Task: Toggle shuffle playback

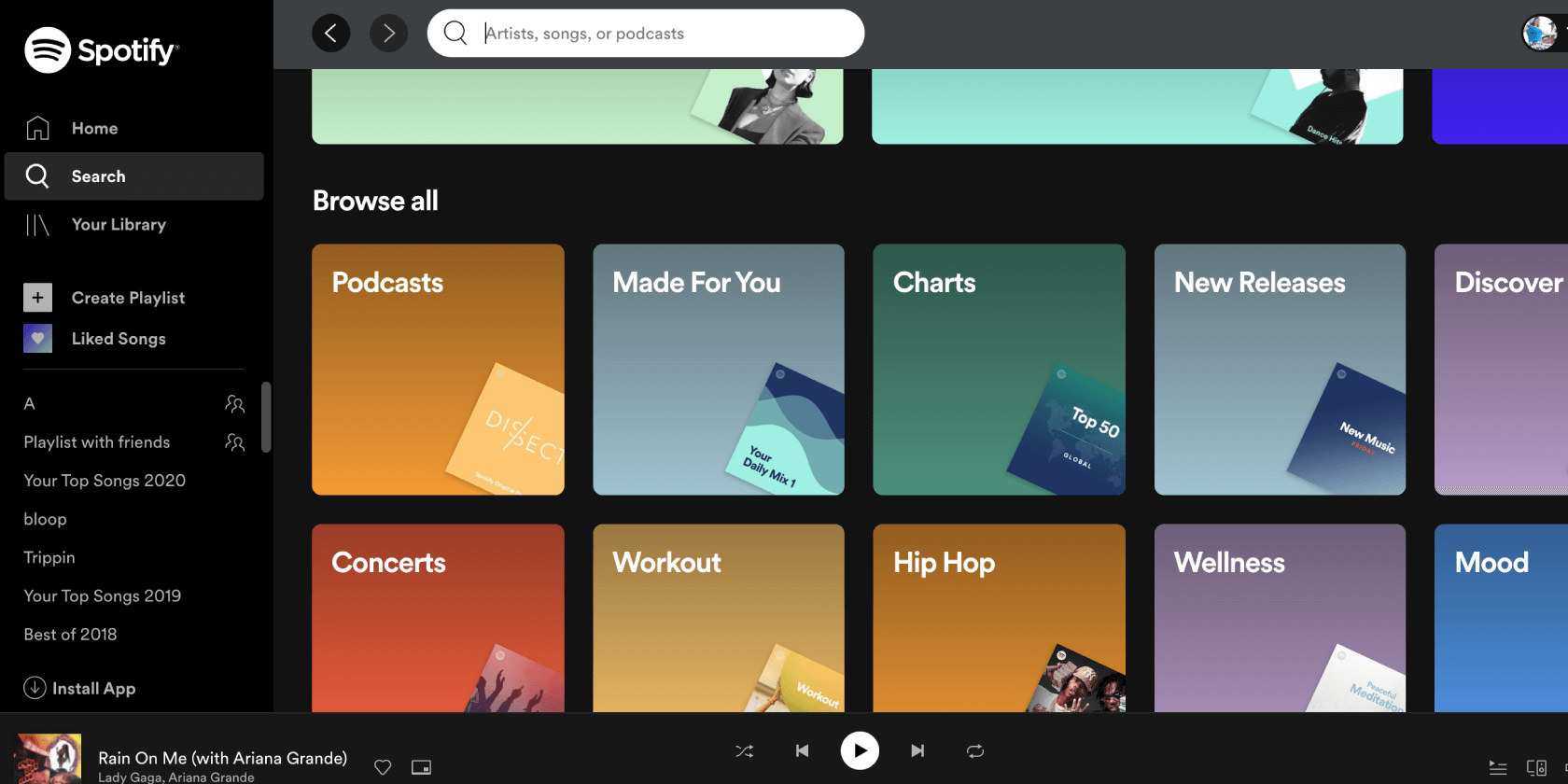Action: click(744, 750)
